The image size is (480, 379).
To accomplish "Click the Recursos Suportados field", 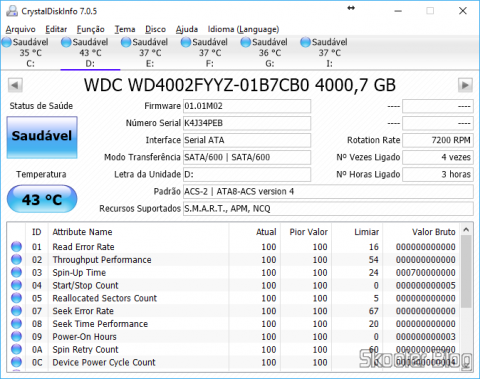I will pyautogui.click(x=328, y=209).
